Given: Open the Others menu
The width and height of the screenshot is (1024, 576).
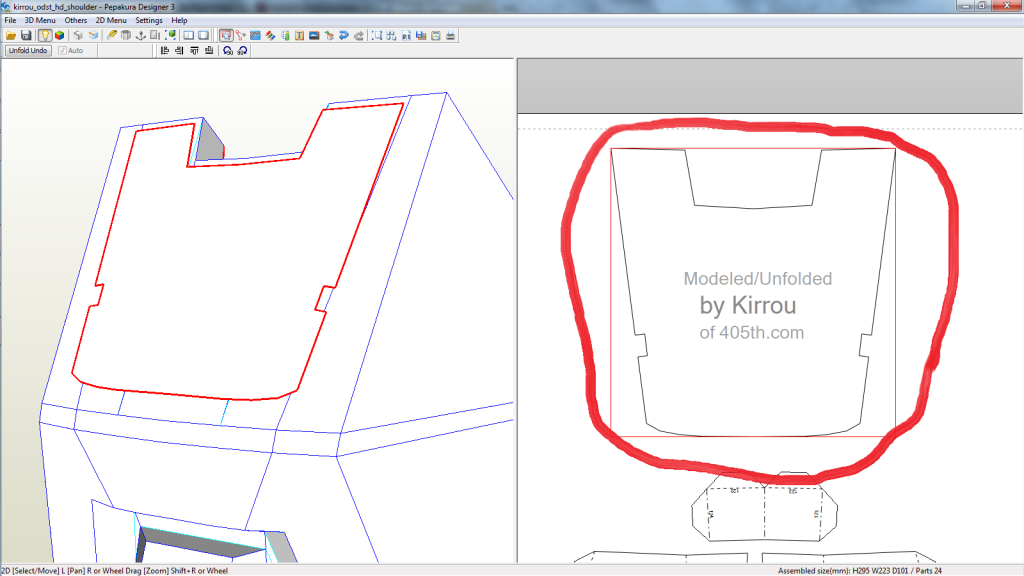Looking at the screenshot, I should coord(76,20).
